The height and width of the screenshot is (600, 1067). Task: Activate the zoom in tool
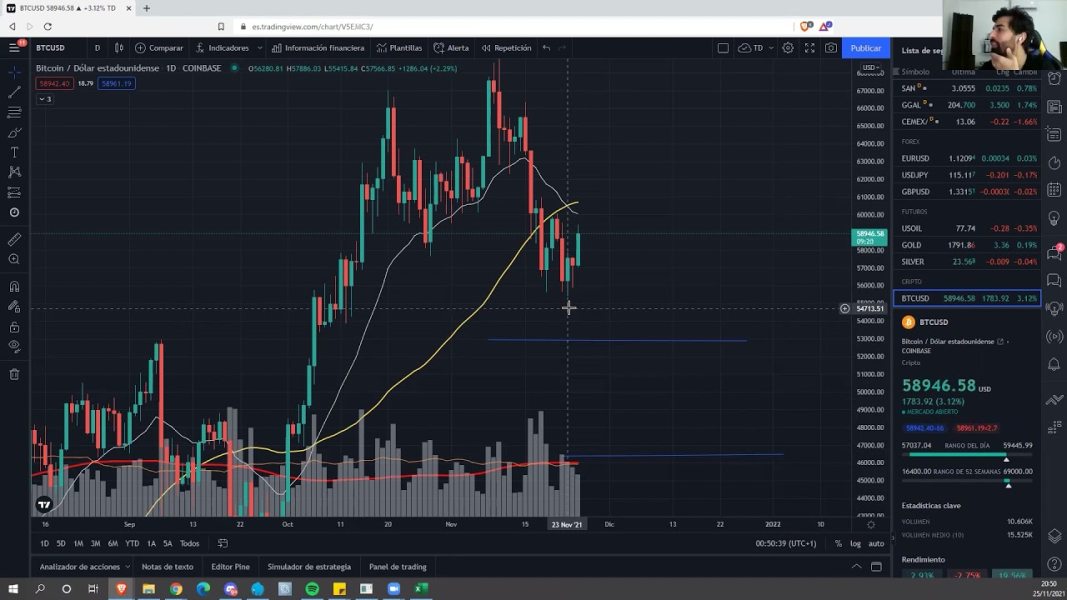[x=14, y=259]
